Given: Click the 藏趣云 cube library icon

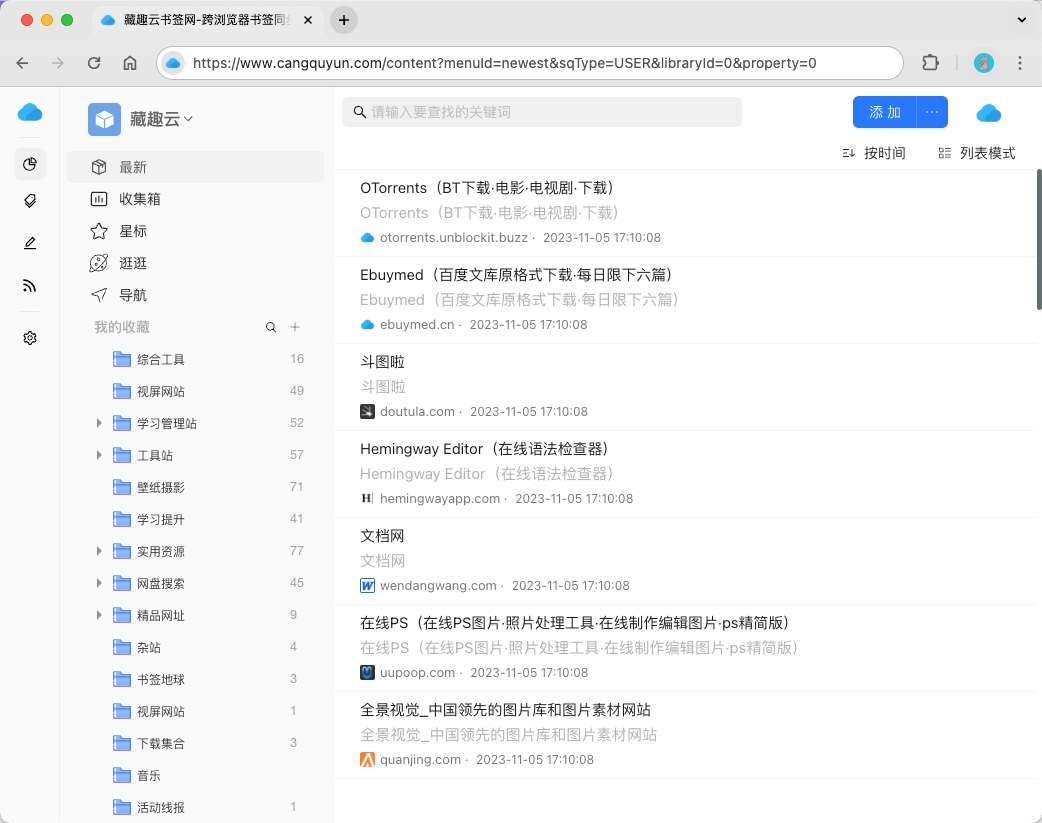Looking at the screenshot, I should point(104,119).
